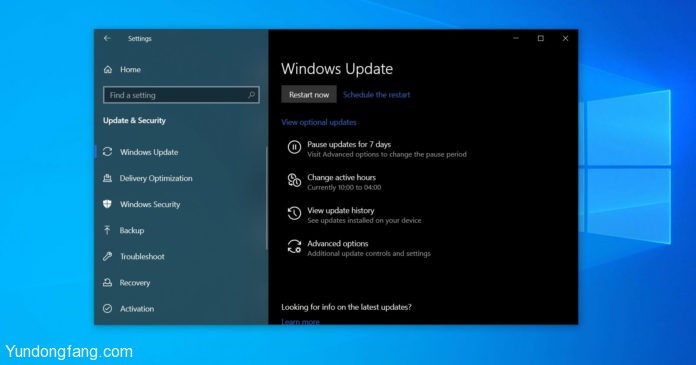Minimize the Settings window

(516, 39)
